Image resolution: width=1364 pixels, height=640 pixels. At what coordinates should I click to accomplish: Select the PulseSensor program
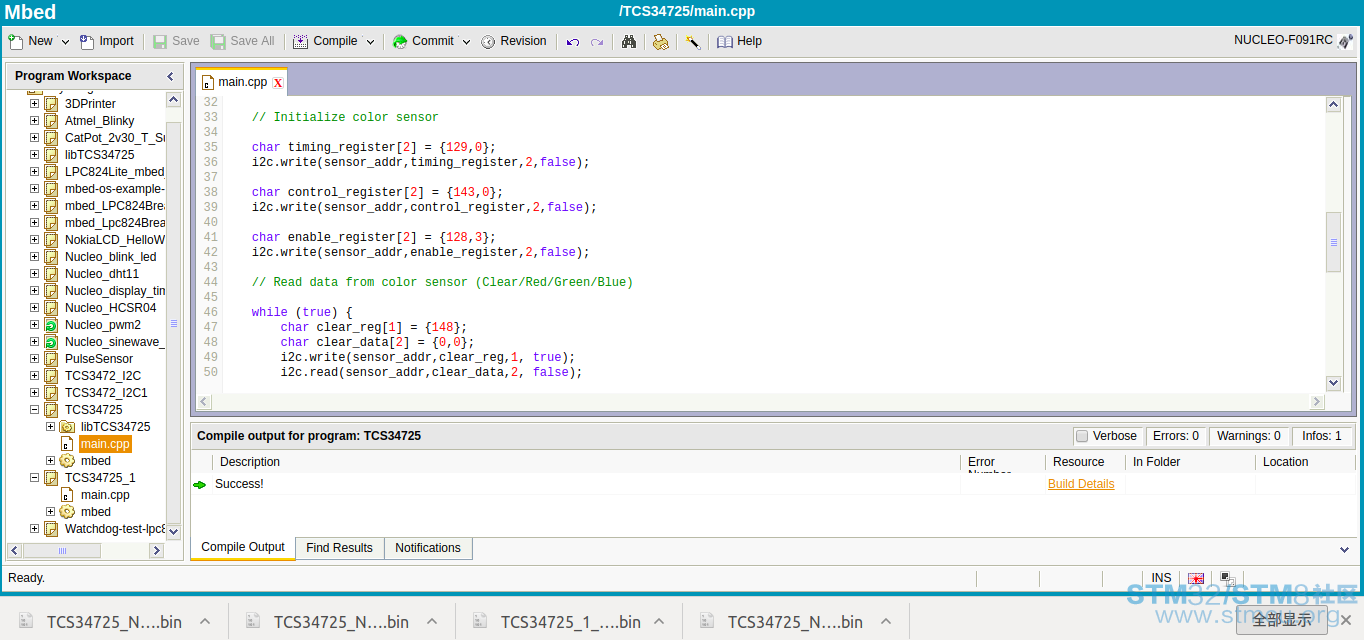coord(99,359)
